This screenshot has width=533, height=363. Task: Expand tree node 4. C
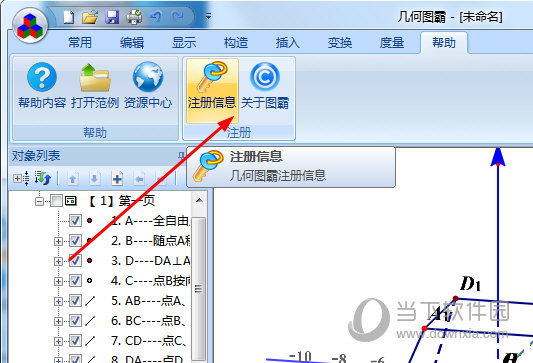58,281
